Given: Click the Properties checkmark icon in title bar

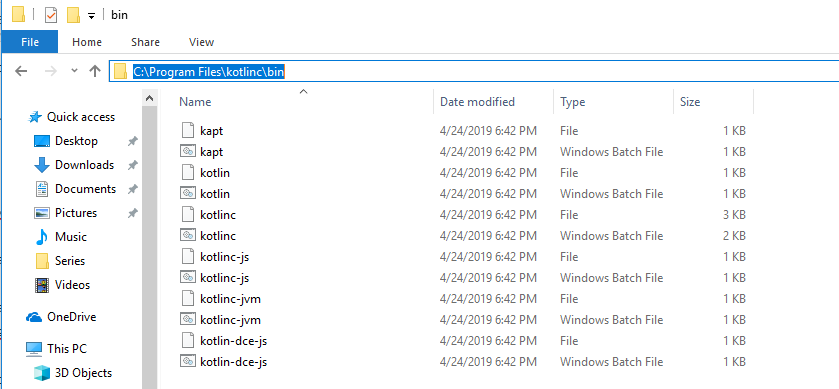Looking at the screenshot, I should point(50,15).
